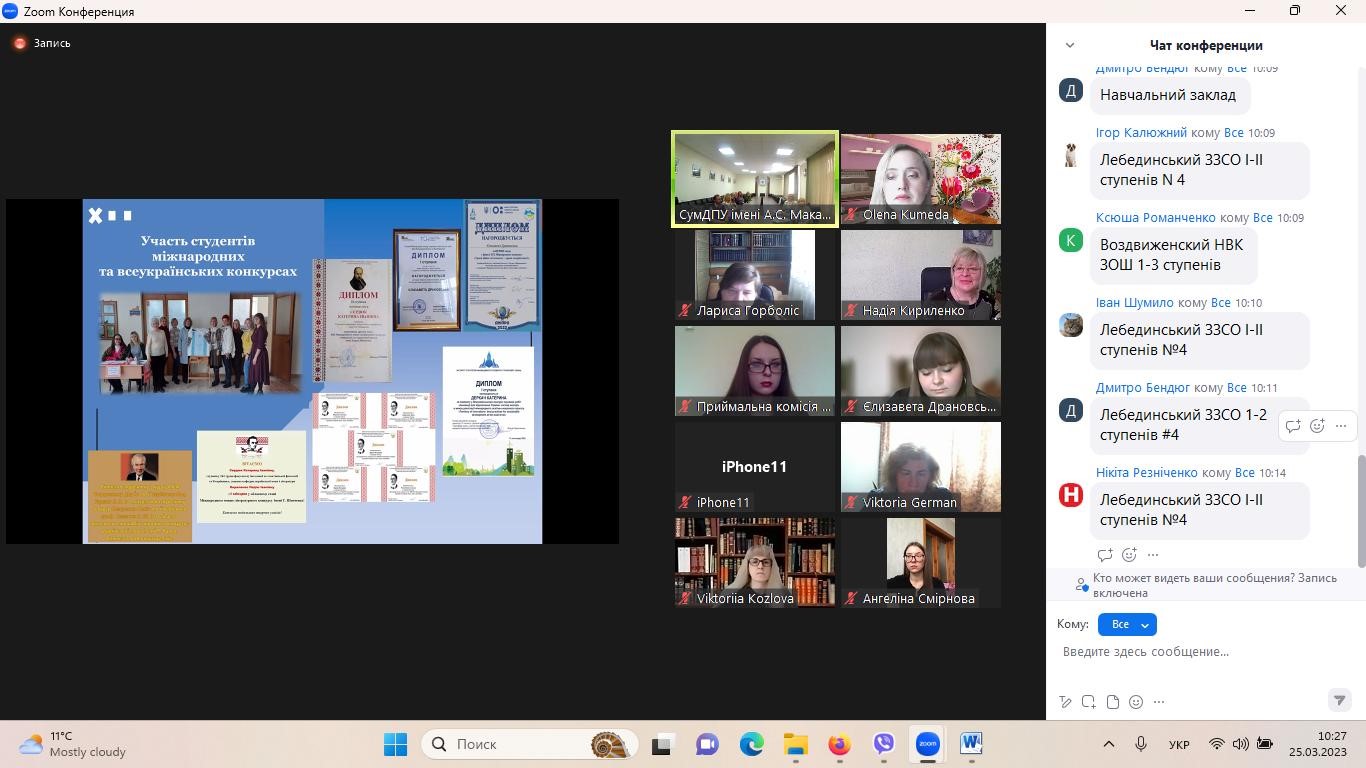The width and height of the screenshot is (1366, 768).
Task: Collapse the conference chat panel chevron
Action: point(1070,45)
